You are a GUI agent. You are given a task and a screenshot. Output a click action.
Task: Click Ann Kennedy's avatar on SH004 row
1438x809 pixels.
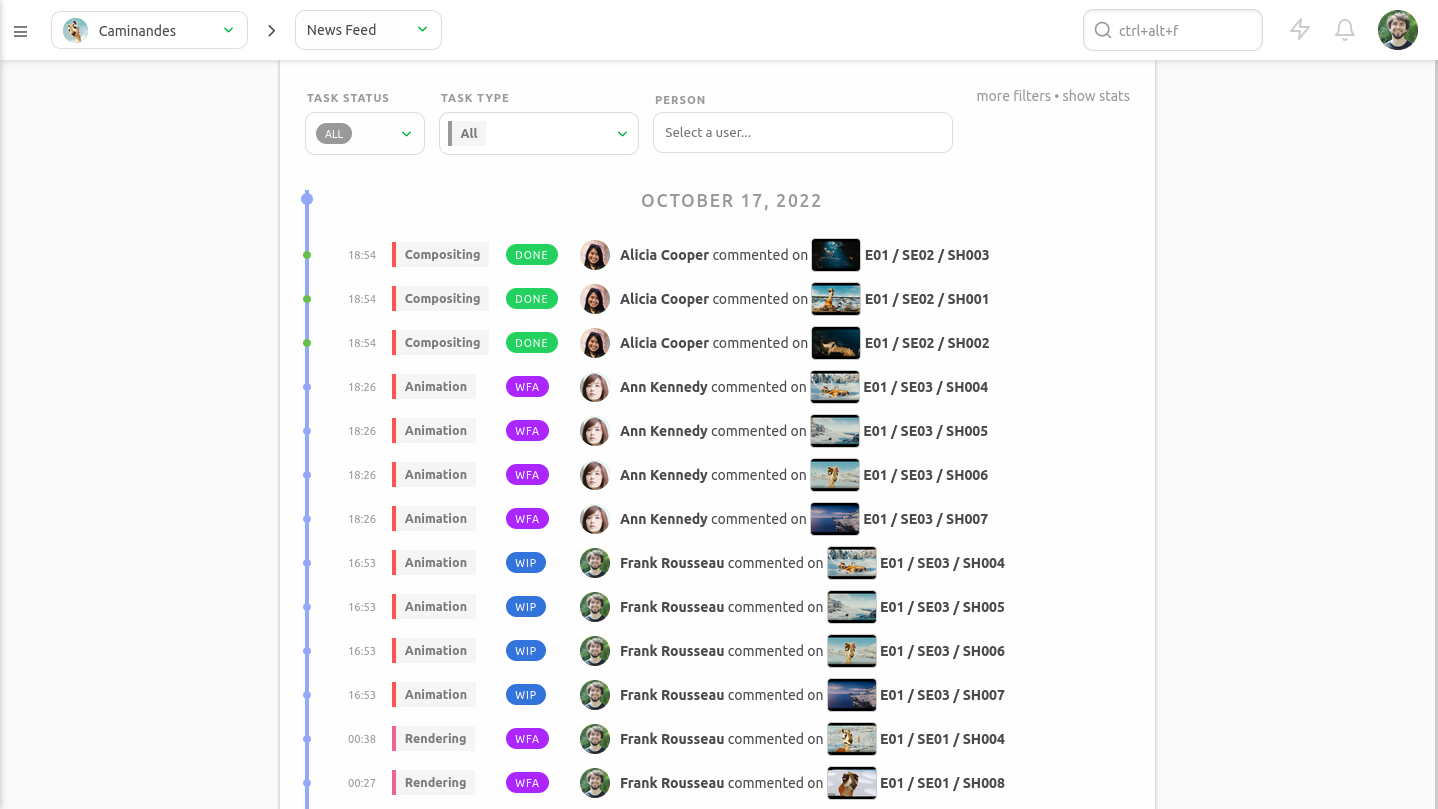(595, 387)
